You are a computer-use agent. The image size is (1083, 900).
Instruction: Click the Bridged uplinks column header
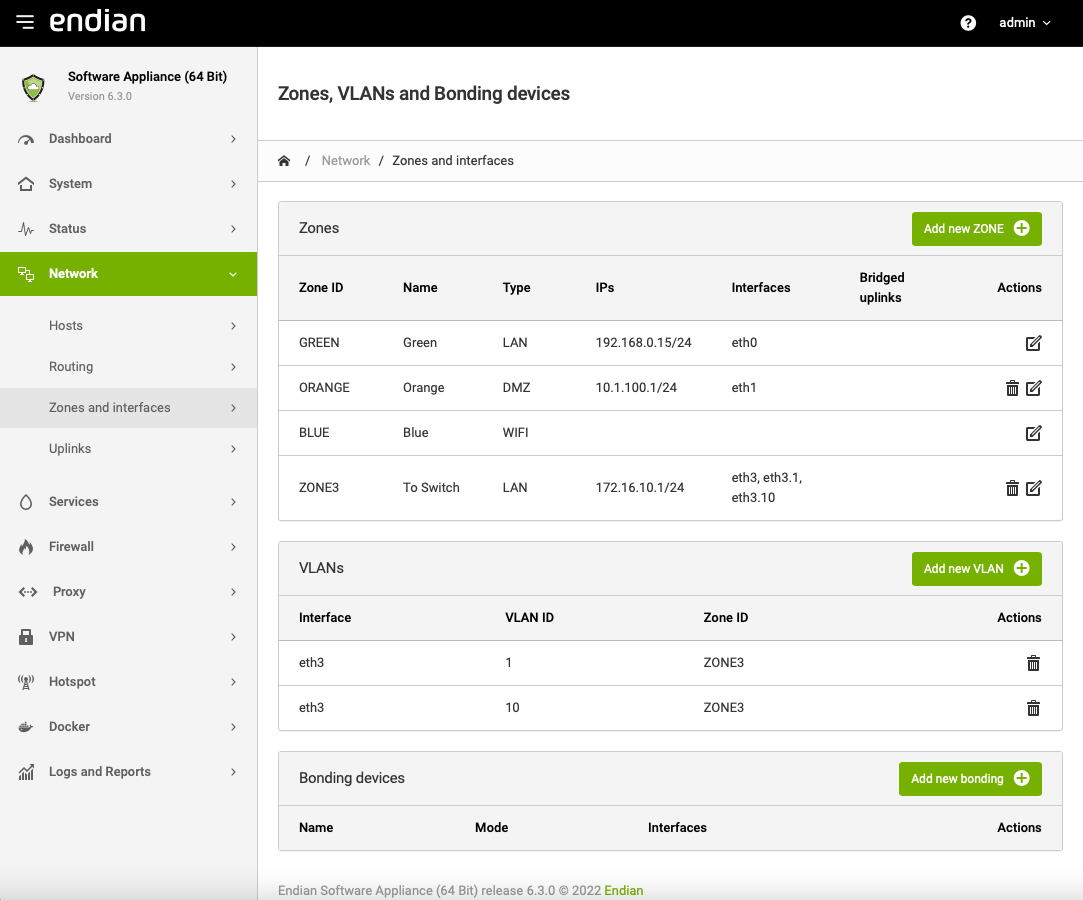(881, 287)
